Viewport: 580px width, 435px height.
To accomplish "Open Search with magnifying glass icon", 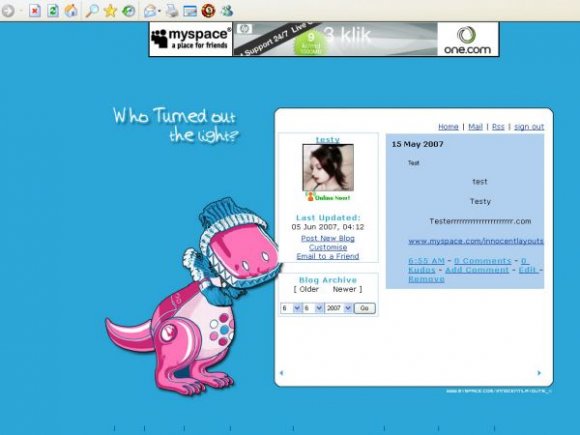I will tap(92, 11).
